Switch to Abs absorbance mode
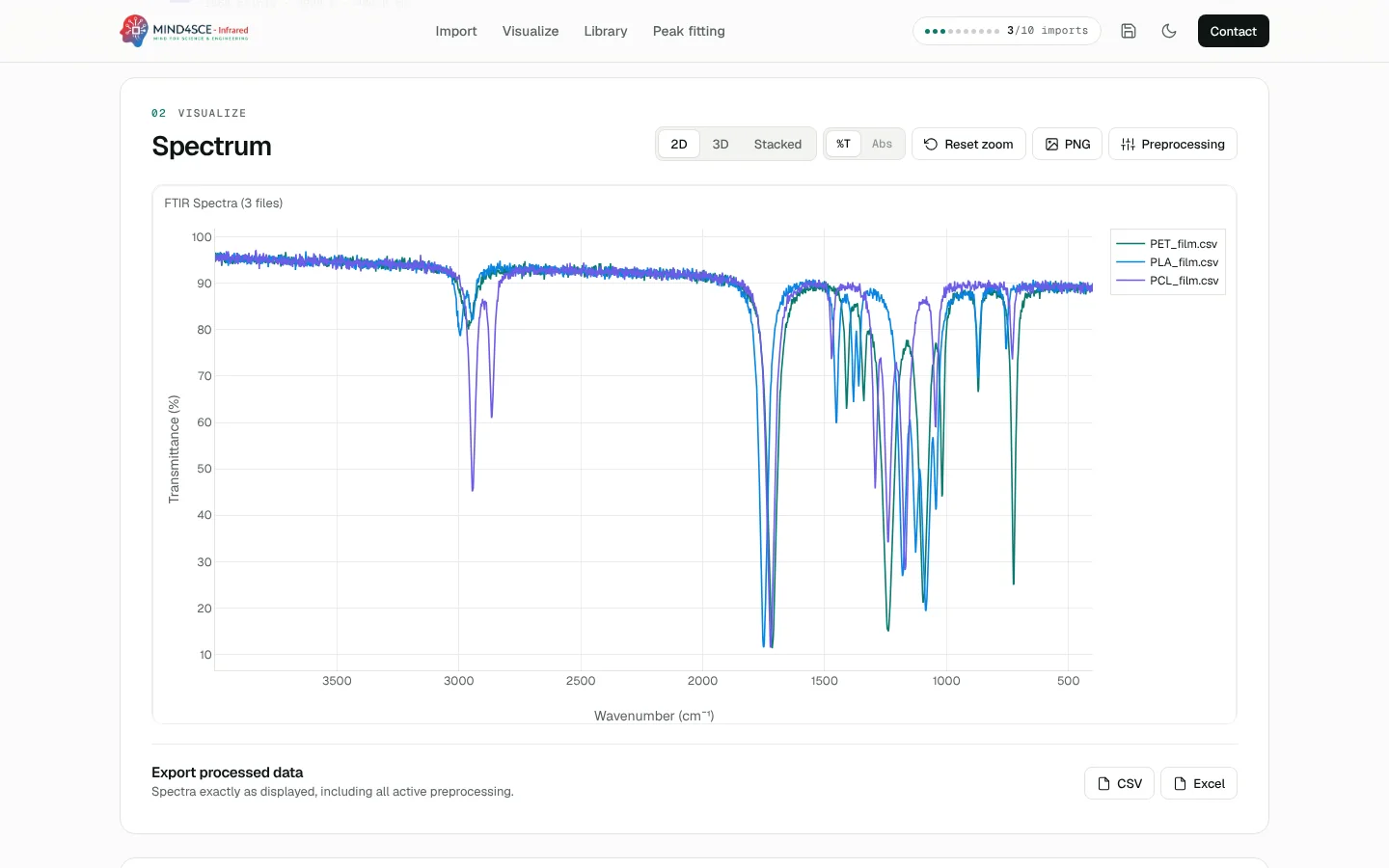The height and width of the screenshot is (868, 1389). pos(882,144)
